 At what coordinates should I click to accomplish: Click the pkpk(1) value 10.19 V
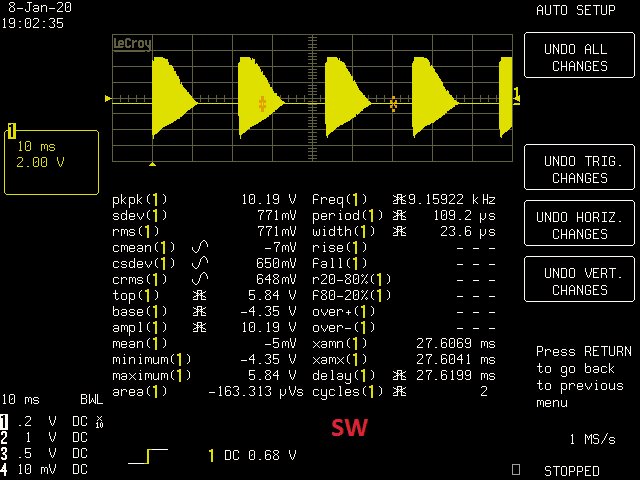point(269,199)
